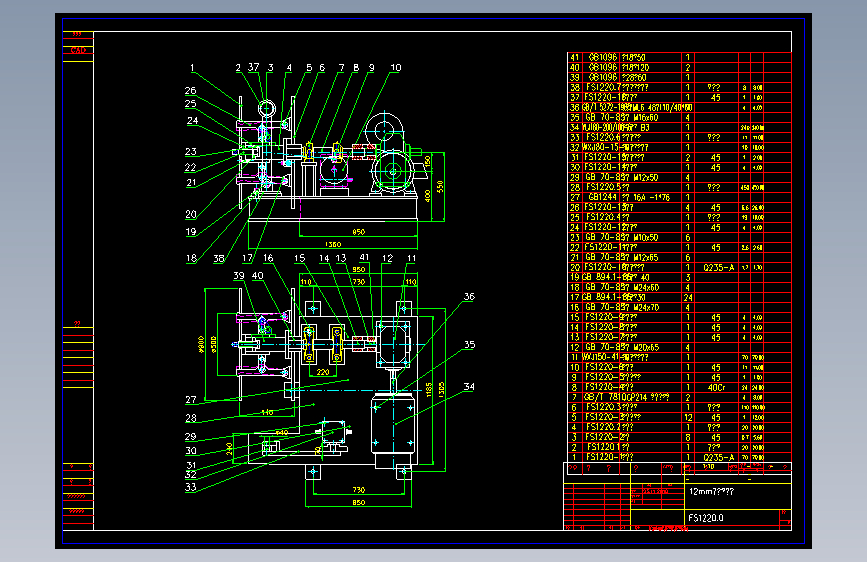The height and width of the screenshot is (562, 867).
Task: Click the 1360 overall length dimension
Action: click(x=333, y=244)
